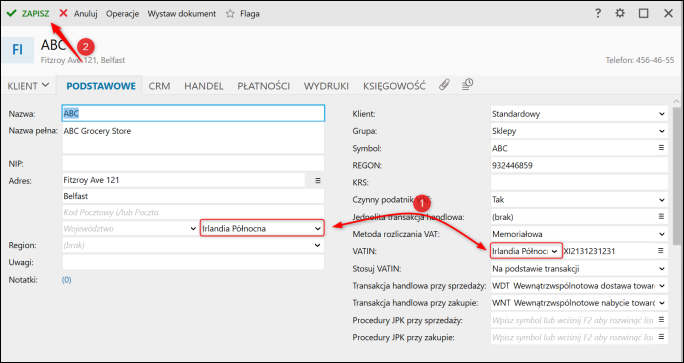Open the Notatki (0) link
This screenshot has height=363, width=684.
tap(67, 280)
